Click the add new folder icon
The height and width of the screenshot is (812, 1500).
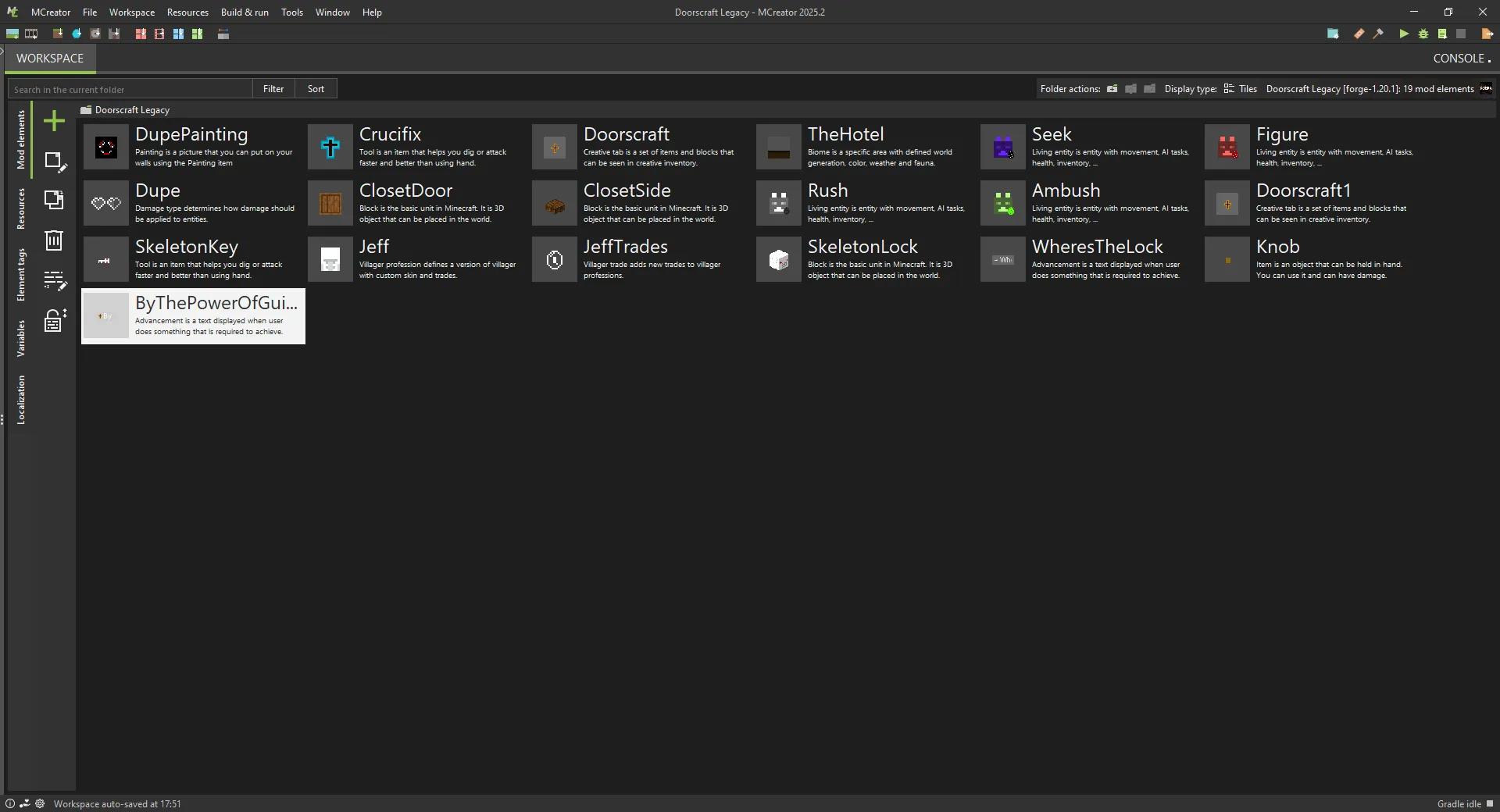click(x=1112, y=89)
